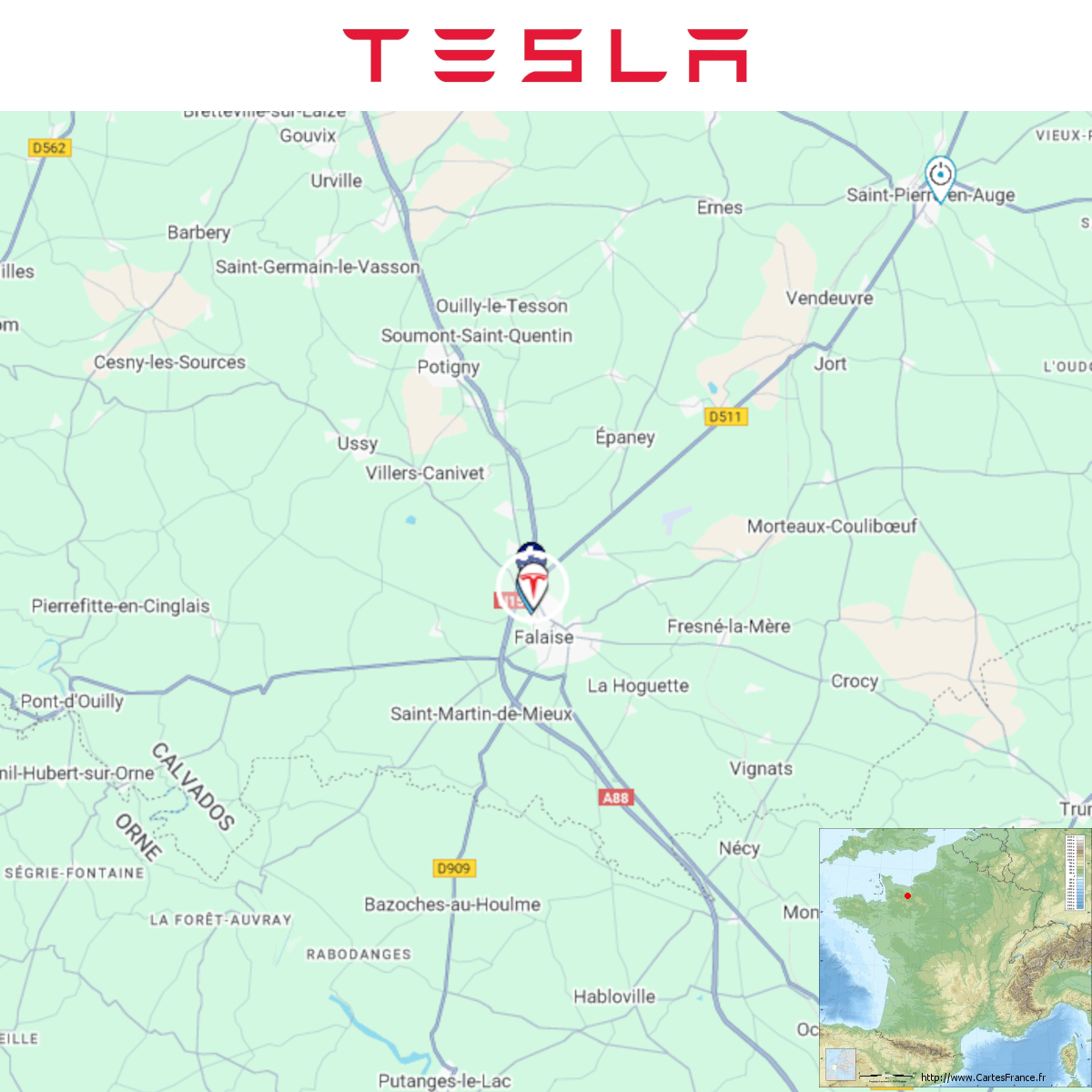The width and height of the screenshot is (1092, 1092).
Task: Click the Tesla Supercharger pin at Falaise
Action: pos(531,588)
